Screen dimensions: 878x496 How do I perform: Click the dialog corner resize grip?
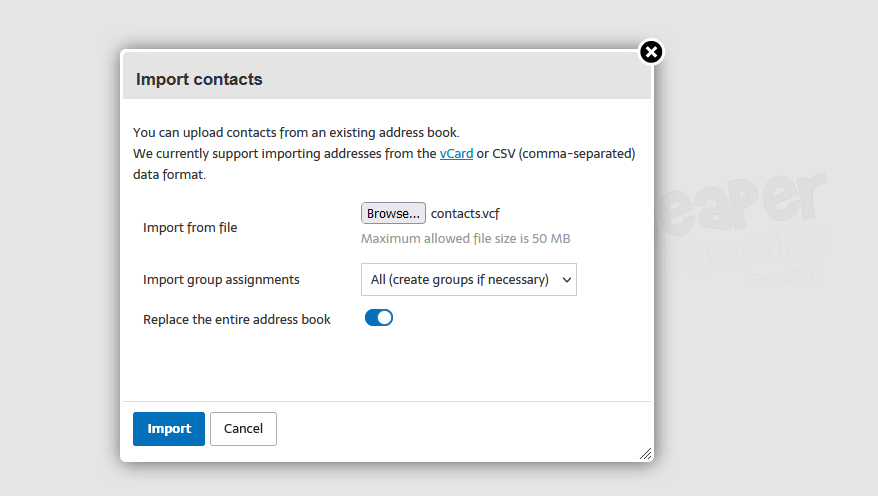(646, 453)
